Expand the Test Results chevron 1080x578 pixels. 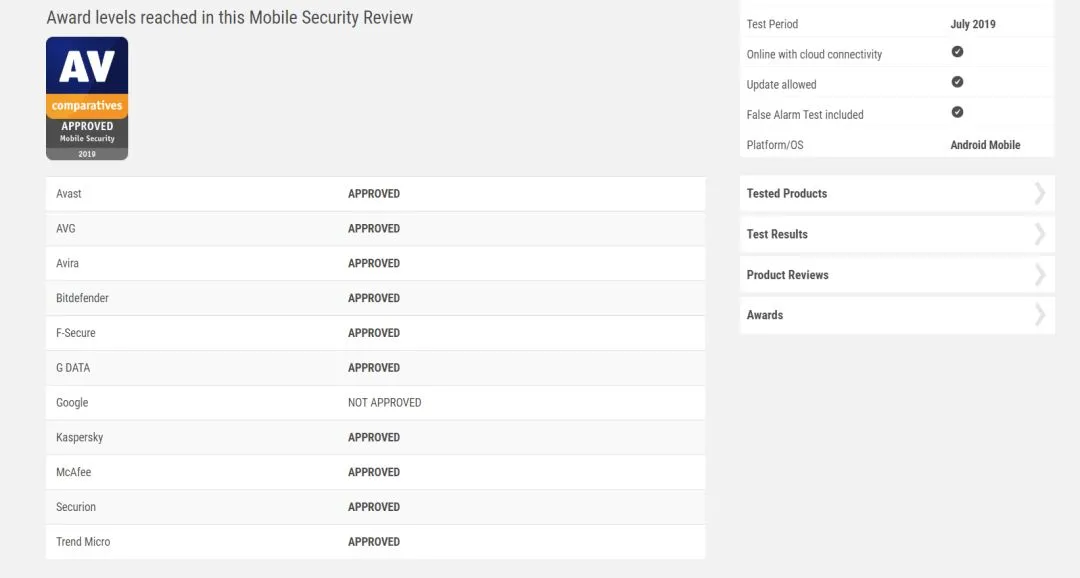(1040, 234)
